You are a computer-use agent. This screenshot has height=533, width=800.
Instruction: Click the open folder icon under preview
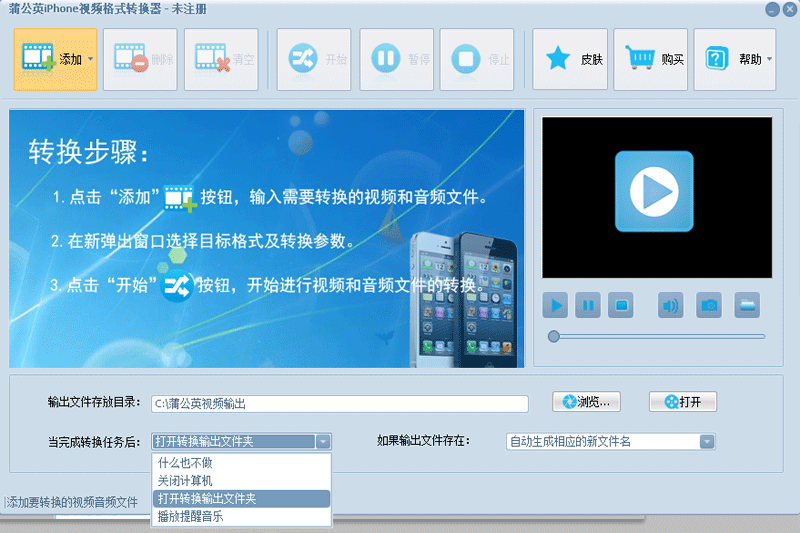(747, 306)
